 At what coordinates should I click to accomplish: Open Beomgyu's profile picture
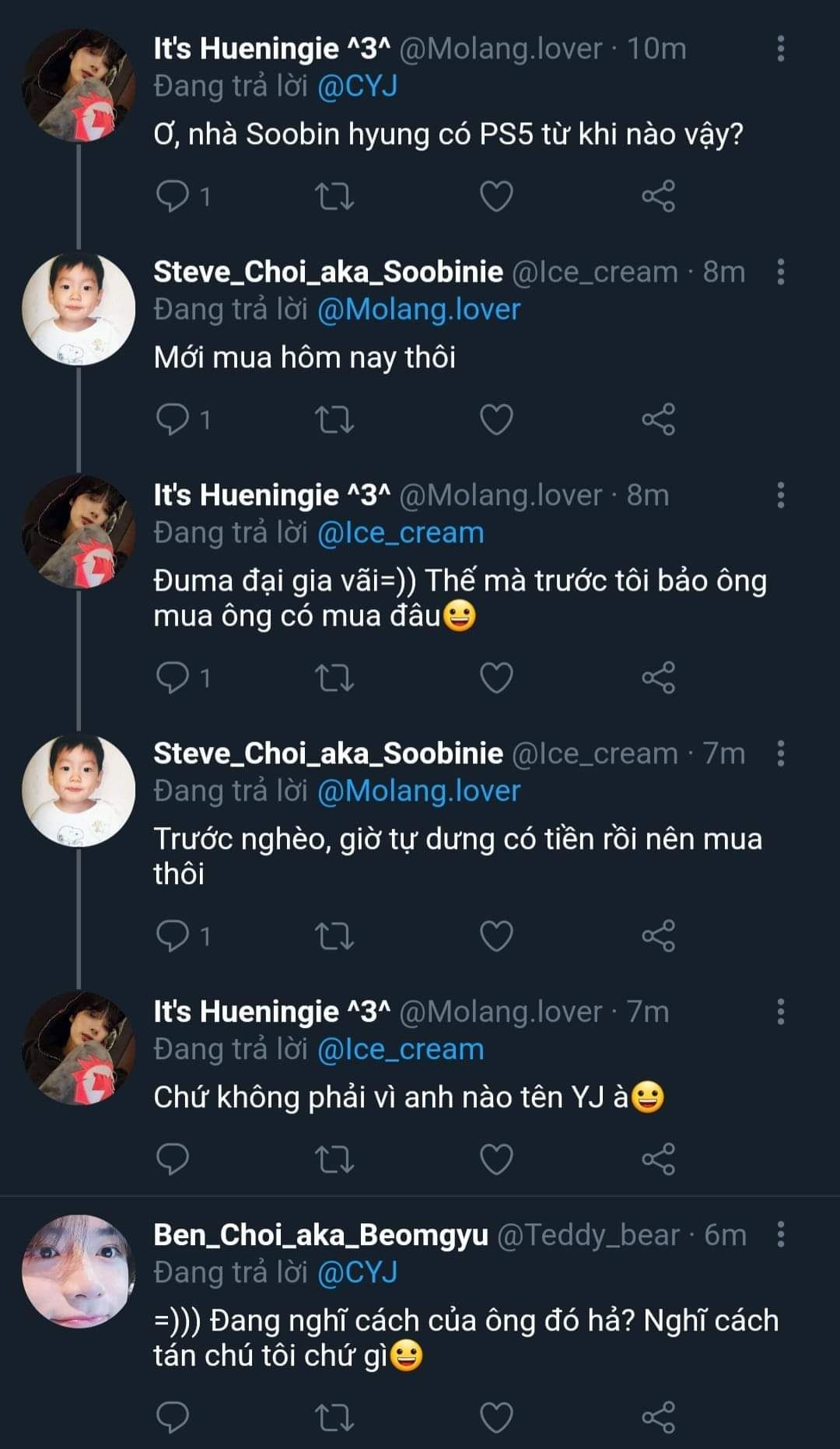click(x=78, y=1272)
